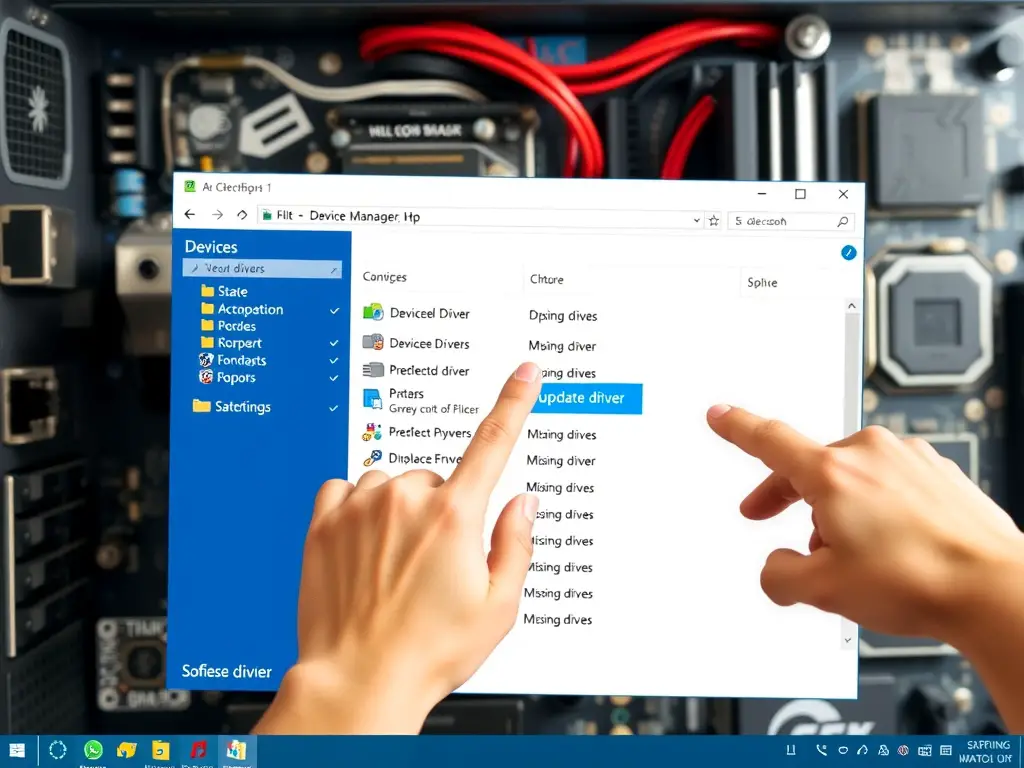Click the Splice column header
Viewport: 1024px width, 768px height.
coord(762,282)
